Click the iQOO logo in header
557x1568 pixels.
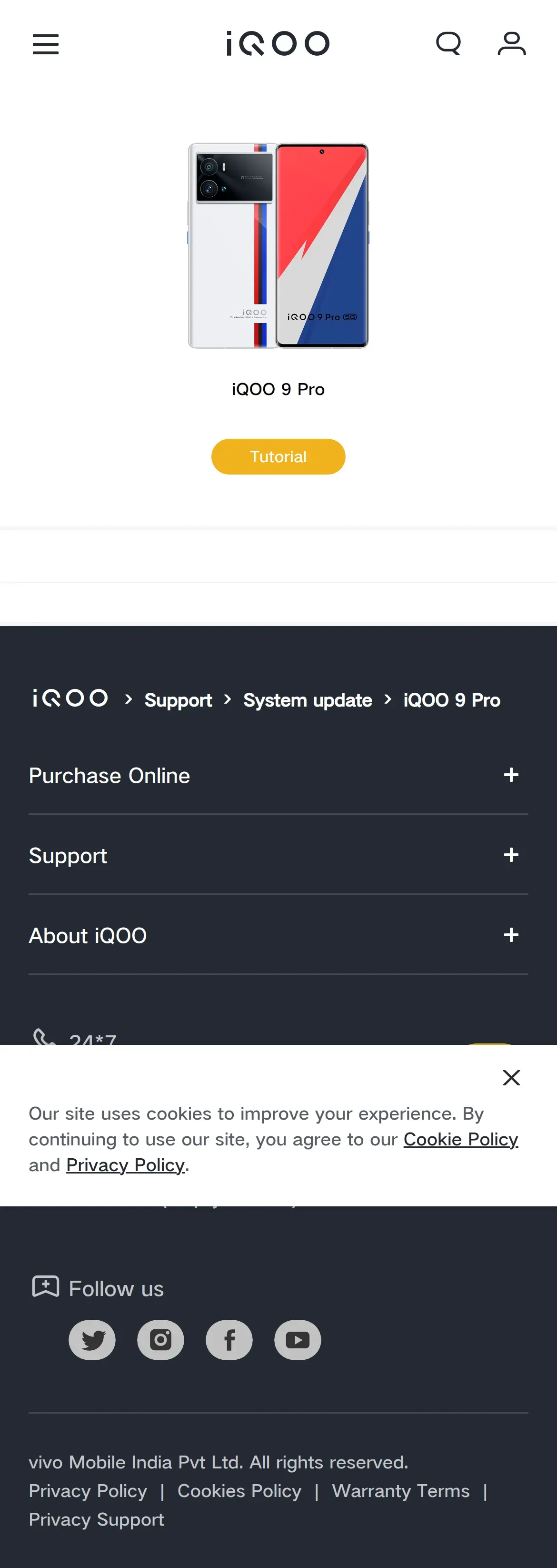coord(278,44)
